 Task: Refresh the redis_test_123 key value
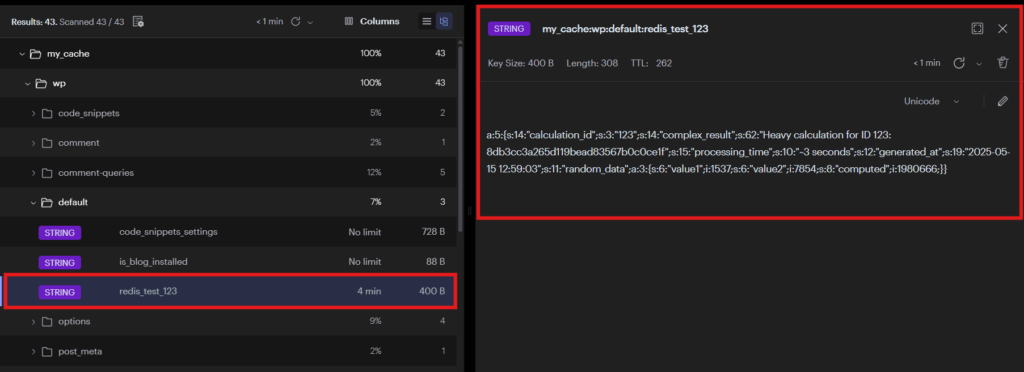click(x=959, y=63)
